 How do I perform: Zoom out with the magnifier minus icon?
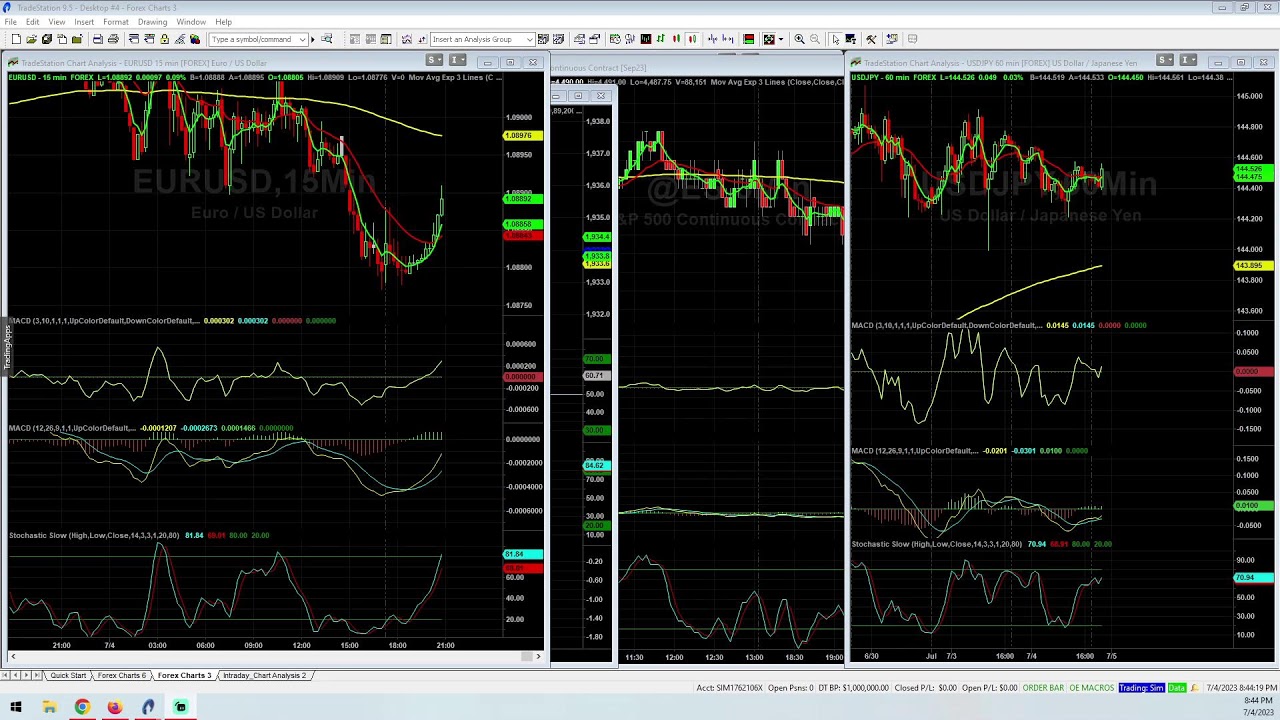pos(815,39)
